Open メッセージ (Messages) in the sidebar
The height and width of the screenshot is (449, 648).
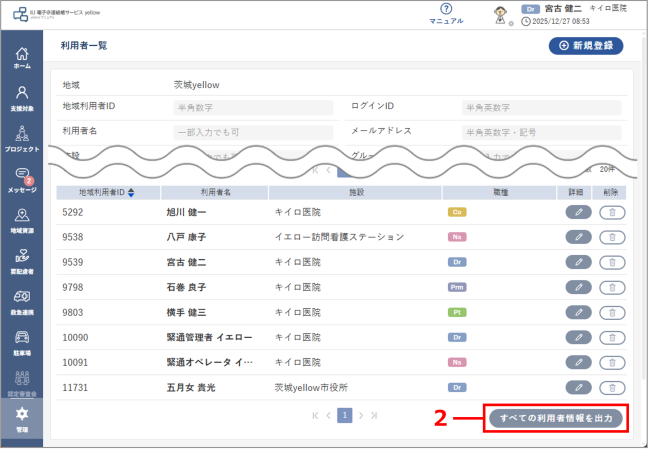[x=22, y=180]
